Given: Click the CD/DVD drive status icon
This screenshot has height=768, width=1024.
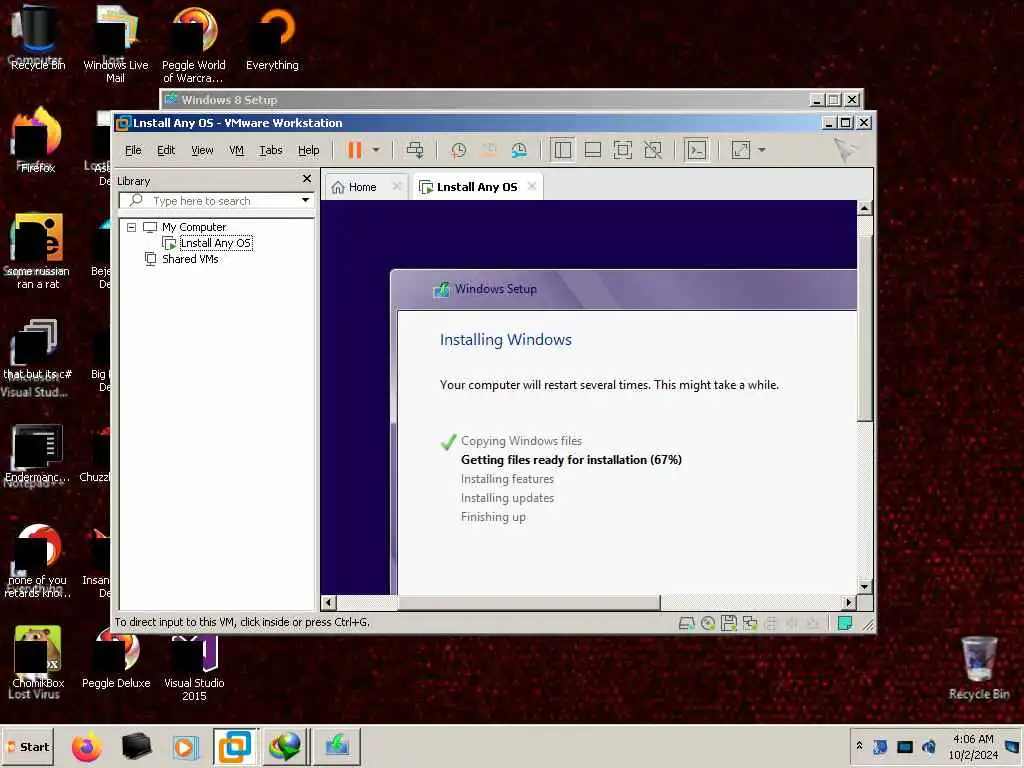Looking at the screenshot, I should coord(708,624).
